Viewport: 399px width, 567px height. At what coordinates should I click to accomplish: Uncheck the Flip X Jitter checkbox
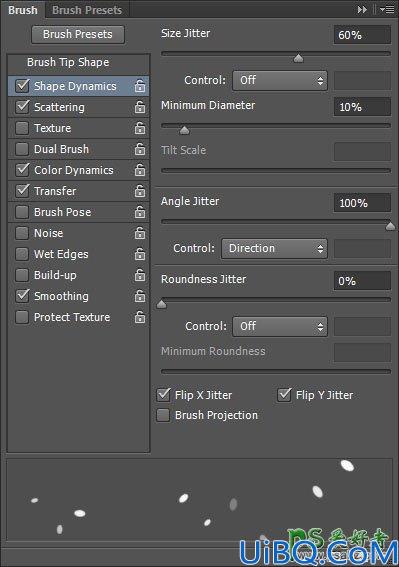[x=163, y=395]
